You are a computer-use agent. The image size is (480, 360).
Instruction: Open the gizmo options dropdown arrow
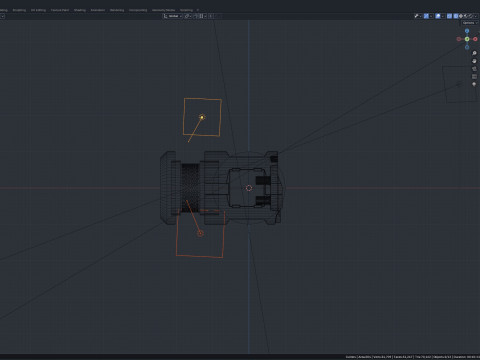(431, 16)
